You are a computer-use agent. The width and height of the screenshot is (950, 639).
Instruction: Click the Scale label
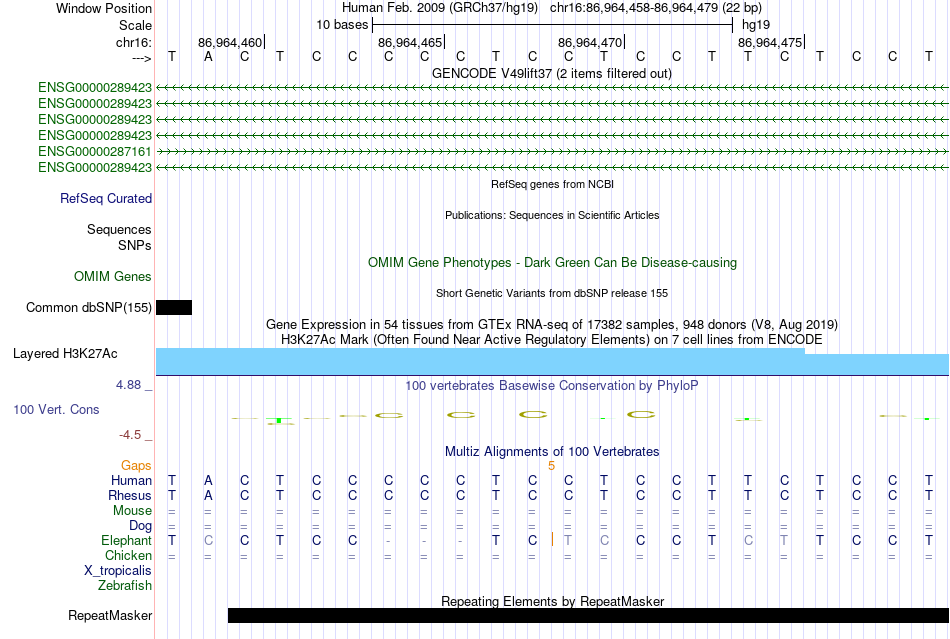click(136, 25)
